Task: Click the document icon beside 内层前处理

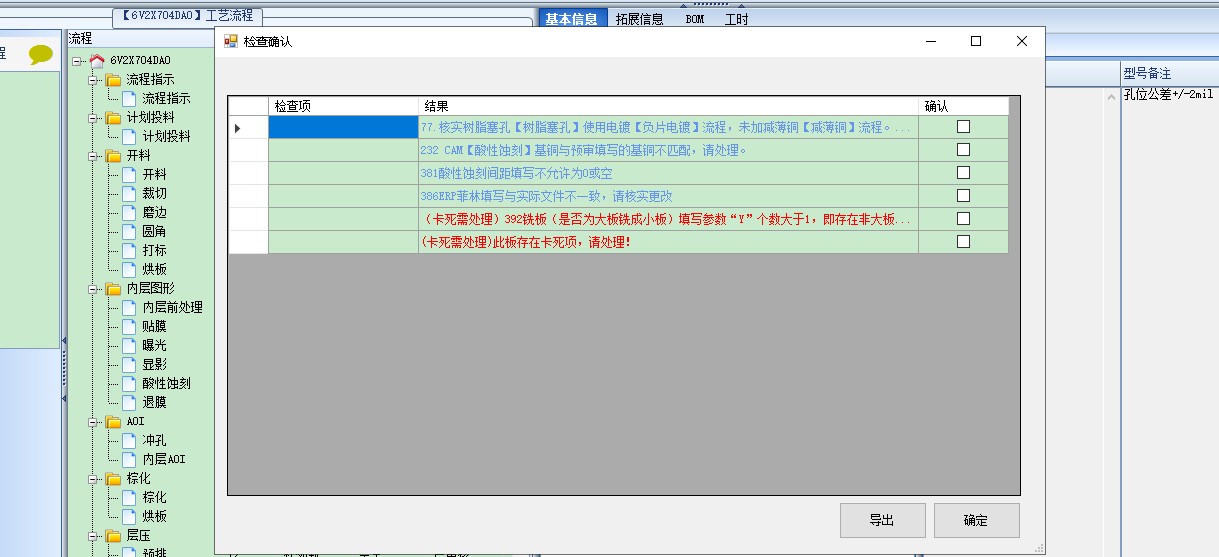Action: coord(129,308)
